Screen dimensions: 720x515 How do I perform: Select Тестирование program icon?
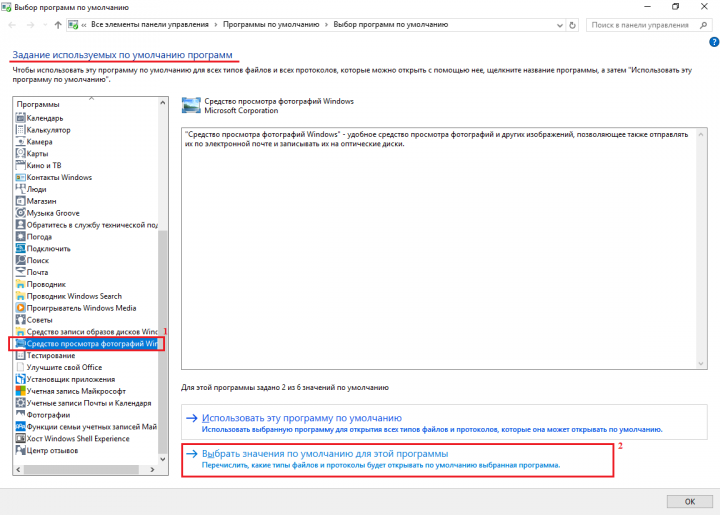coord(20,355)
